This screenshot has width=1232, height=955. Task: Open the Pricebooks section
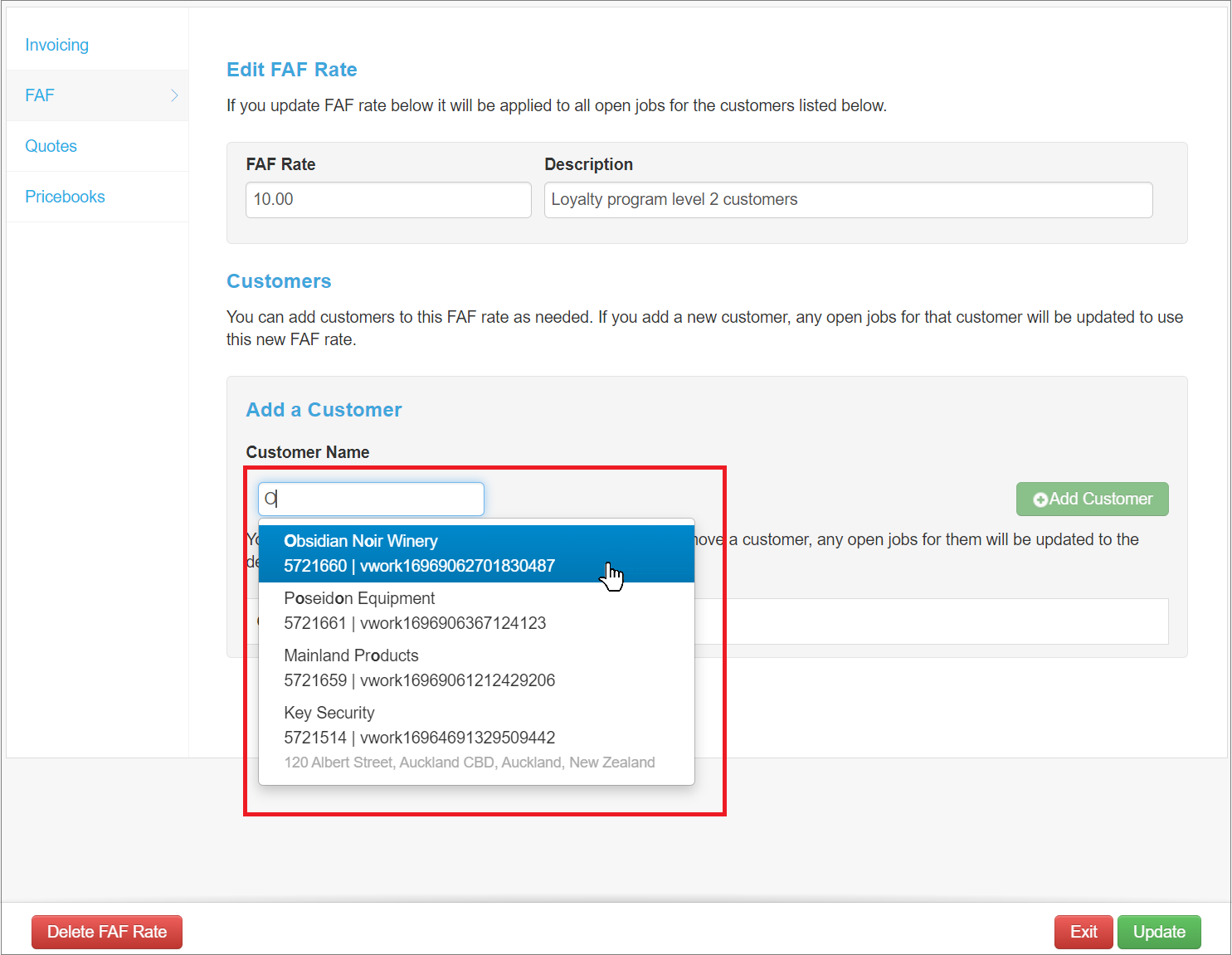[x=65, y=197]
